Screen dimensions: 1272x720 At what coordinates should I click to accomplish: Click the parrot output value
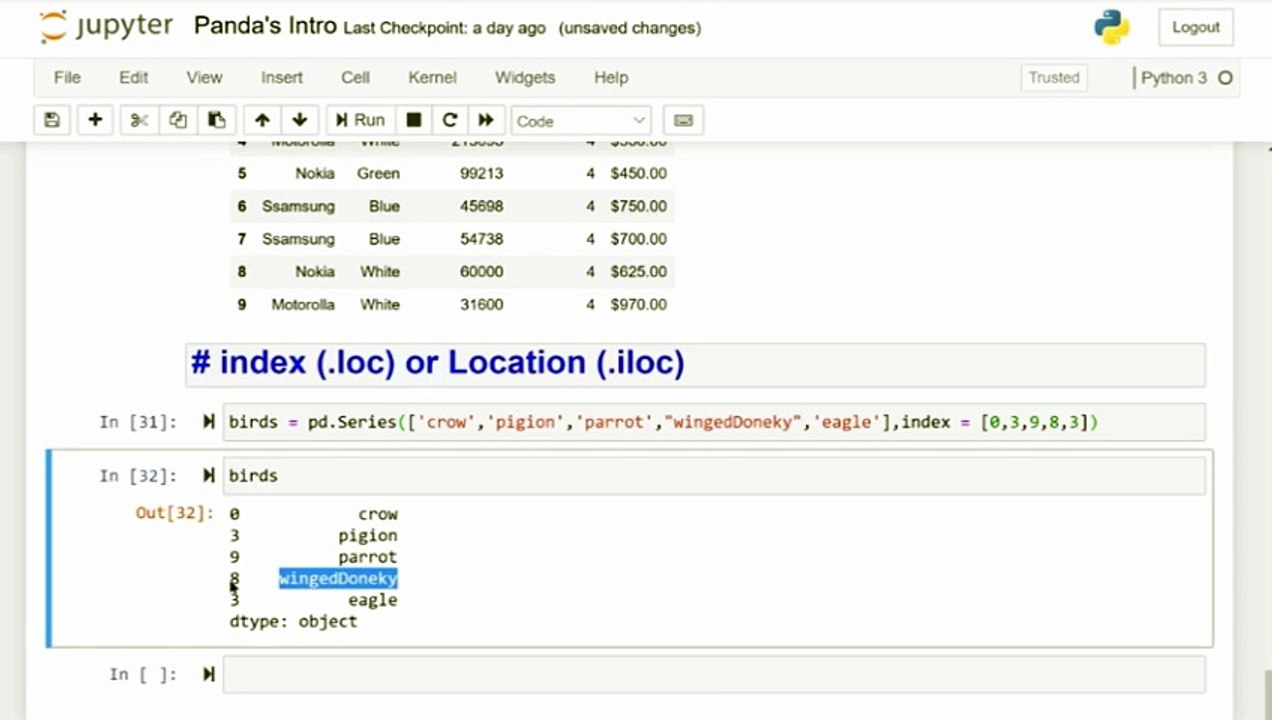pos(368,557)
